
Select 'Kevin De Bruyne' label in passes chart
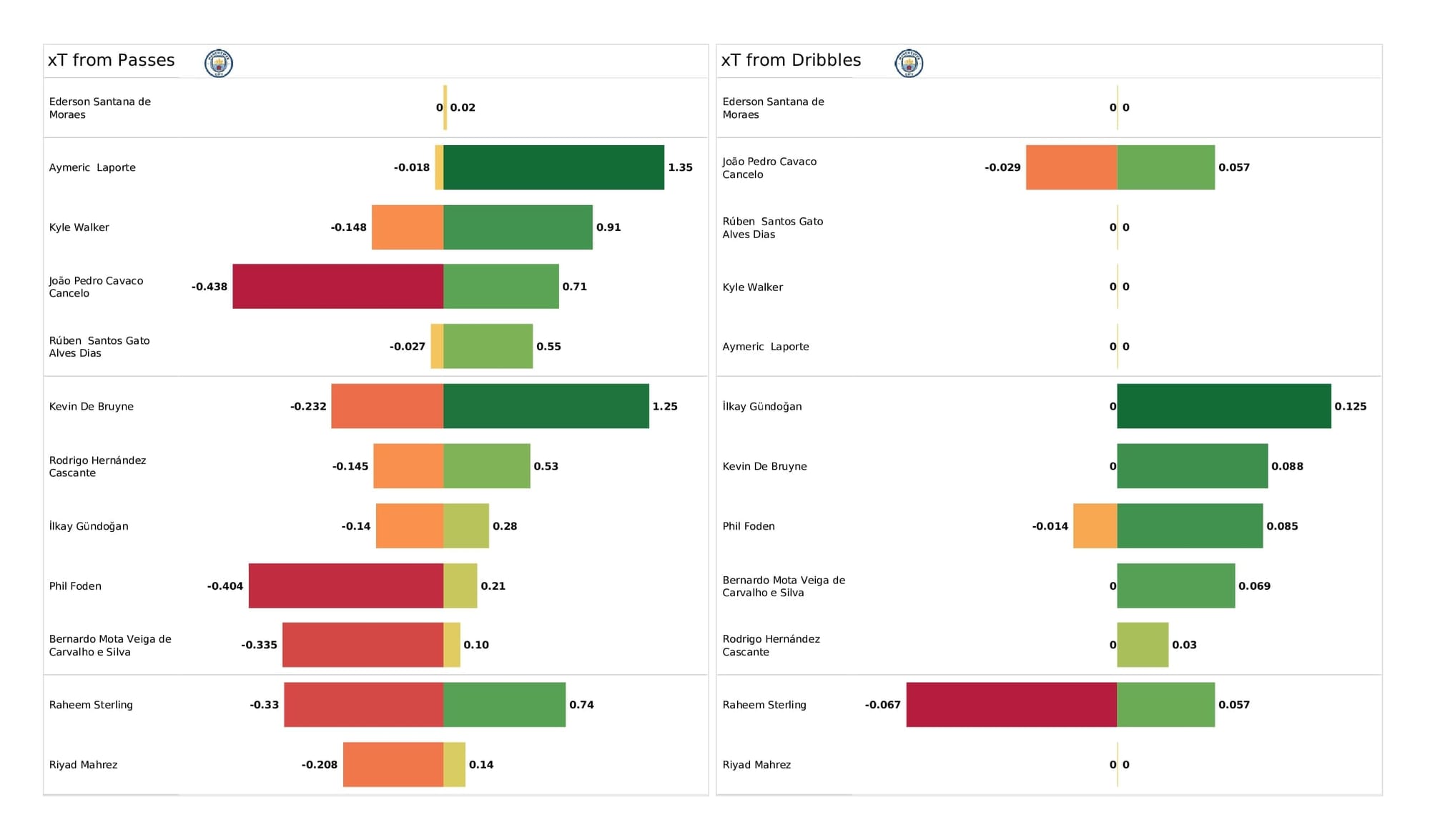pos(92,406)
